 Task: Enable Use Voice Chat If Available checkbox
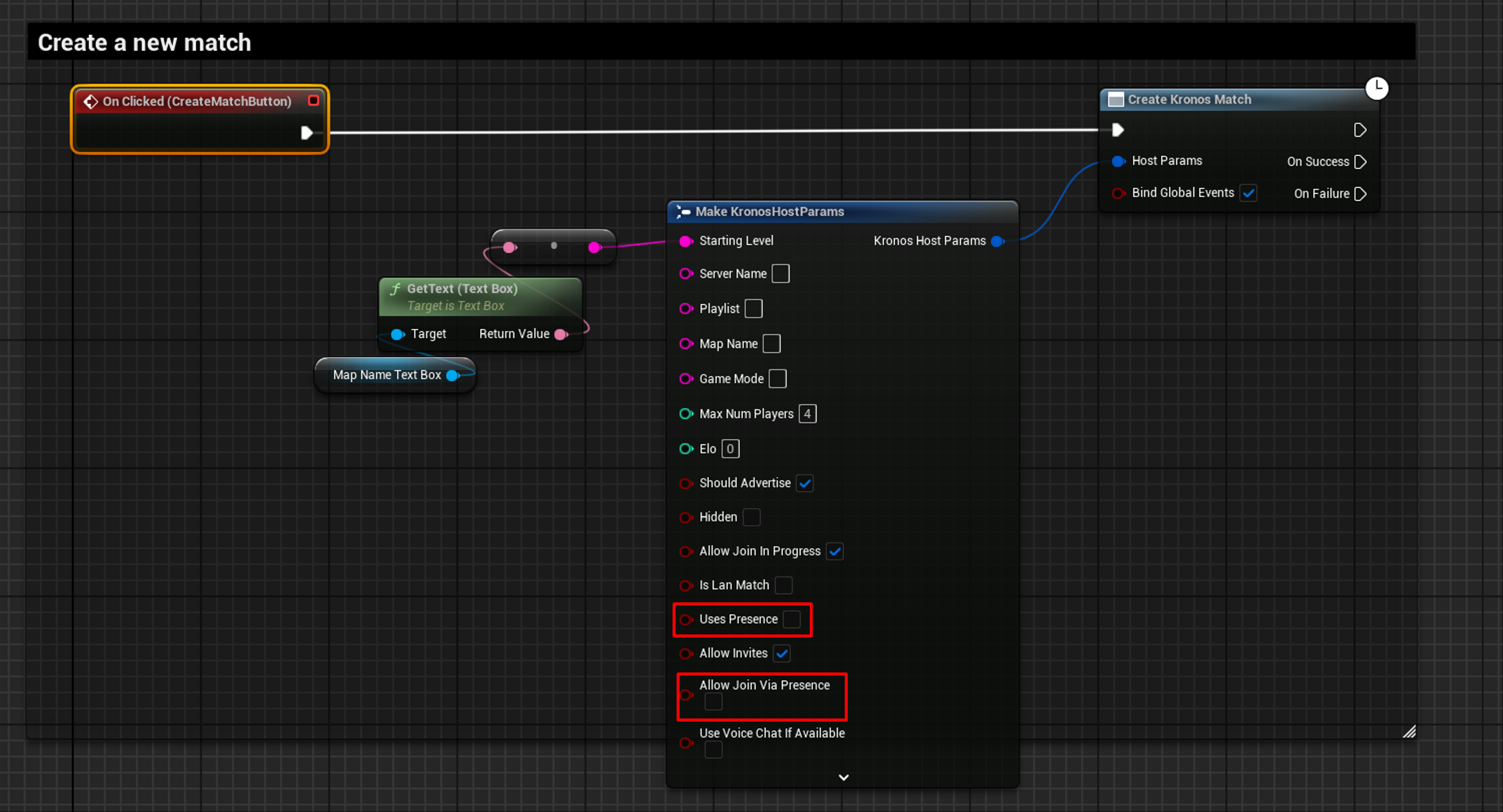[713, 749]
